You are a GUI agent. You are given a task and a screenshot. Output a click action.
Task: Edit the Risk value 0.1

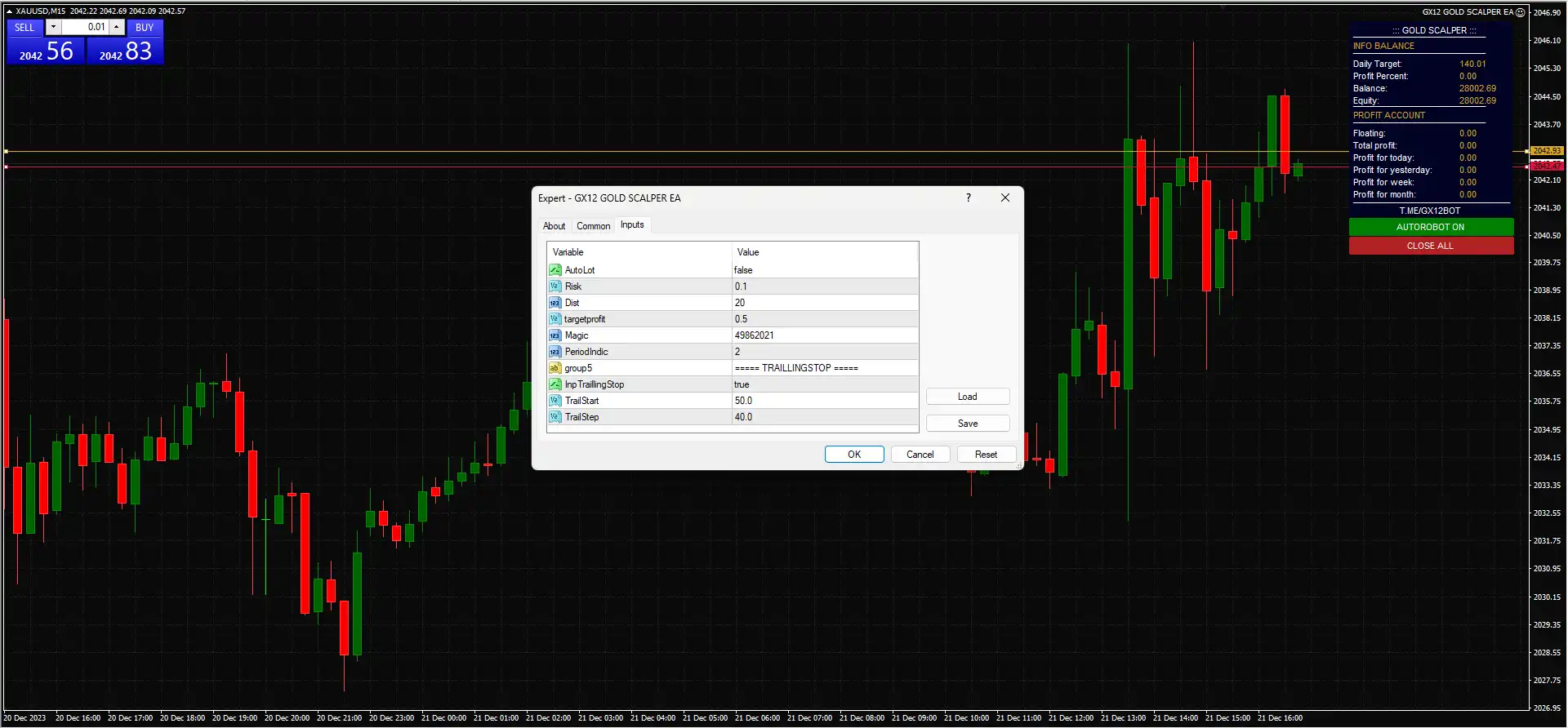[825, 286]
